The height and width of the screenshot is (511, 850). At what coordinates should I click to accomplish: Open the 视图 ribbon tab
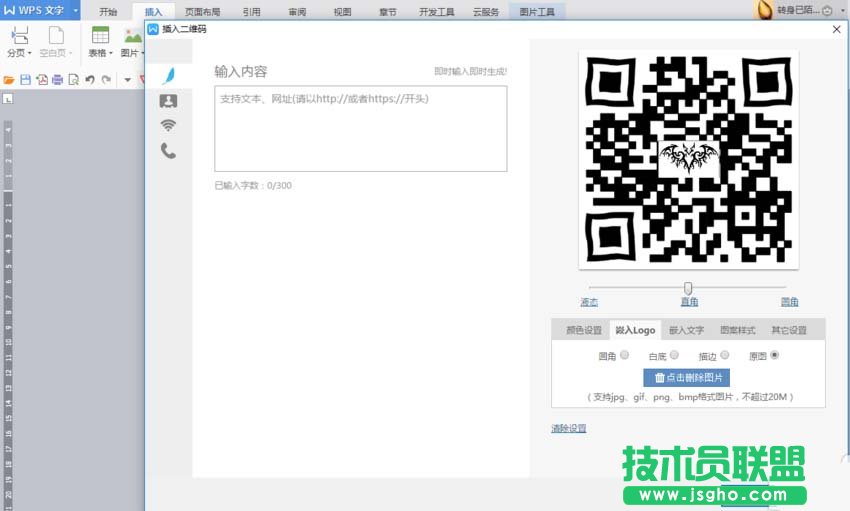click(x=343, y=12)
